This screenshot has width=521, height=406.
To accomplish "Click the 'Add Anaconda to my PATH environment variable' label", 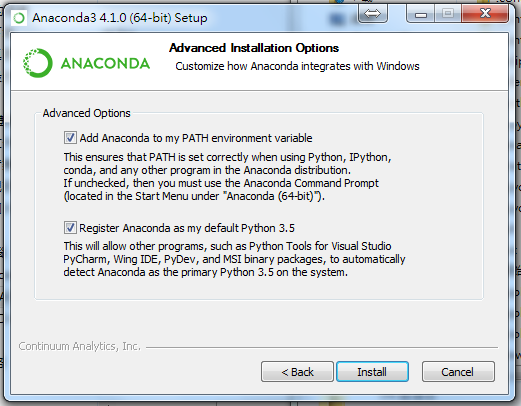I will [196, 138].
